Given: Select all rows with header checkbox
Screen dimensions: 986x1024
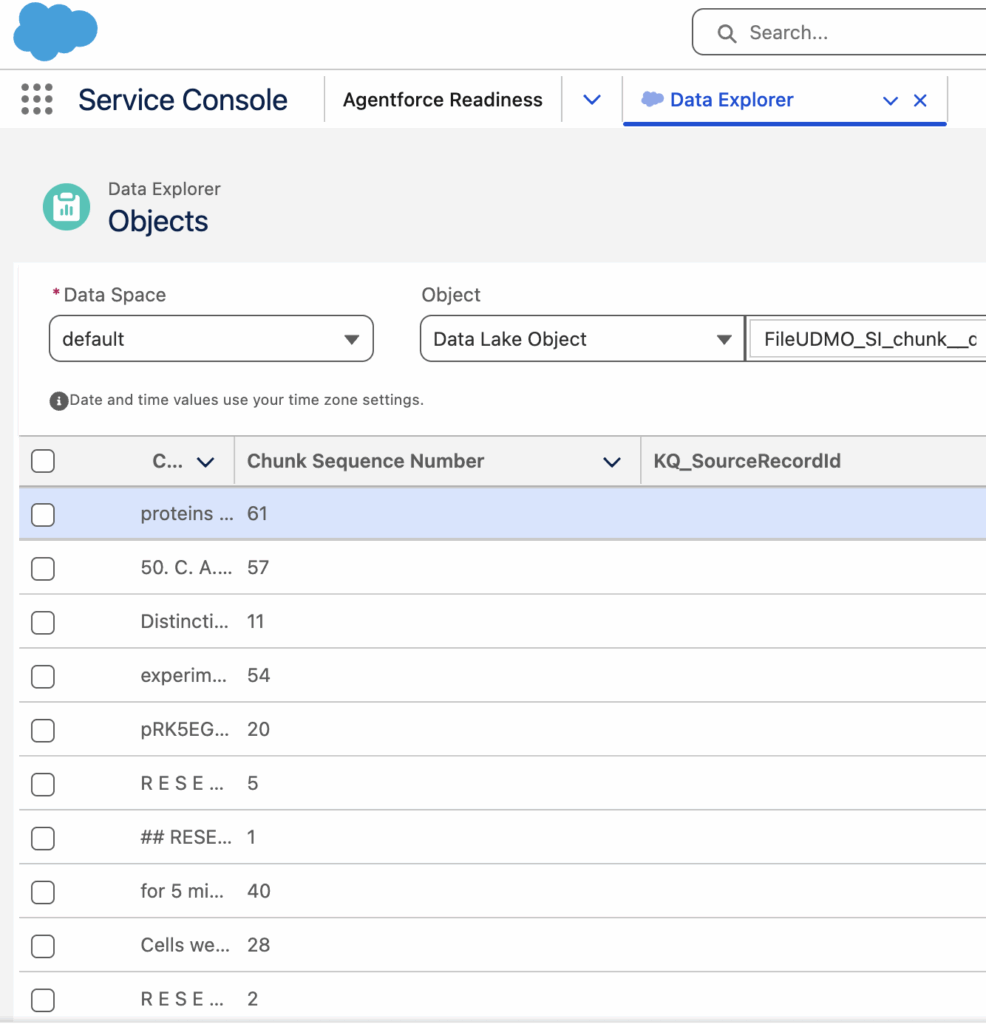Looking at the screenshot, I should tap(43, 461).
